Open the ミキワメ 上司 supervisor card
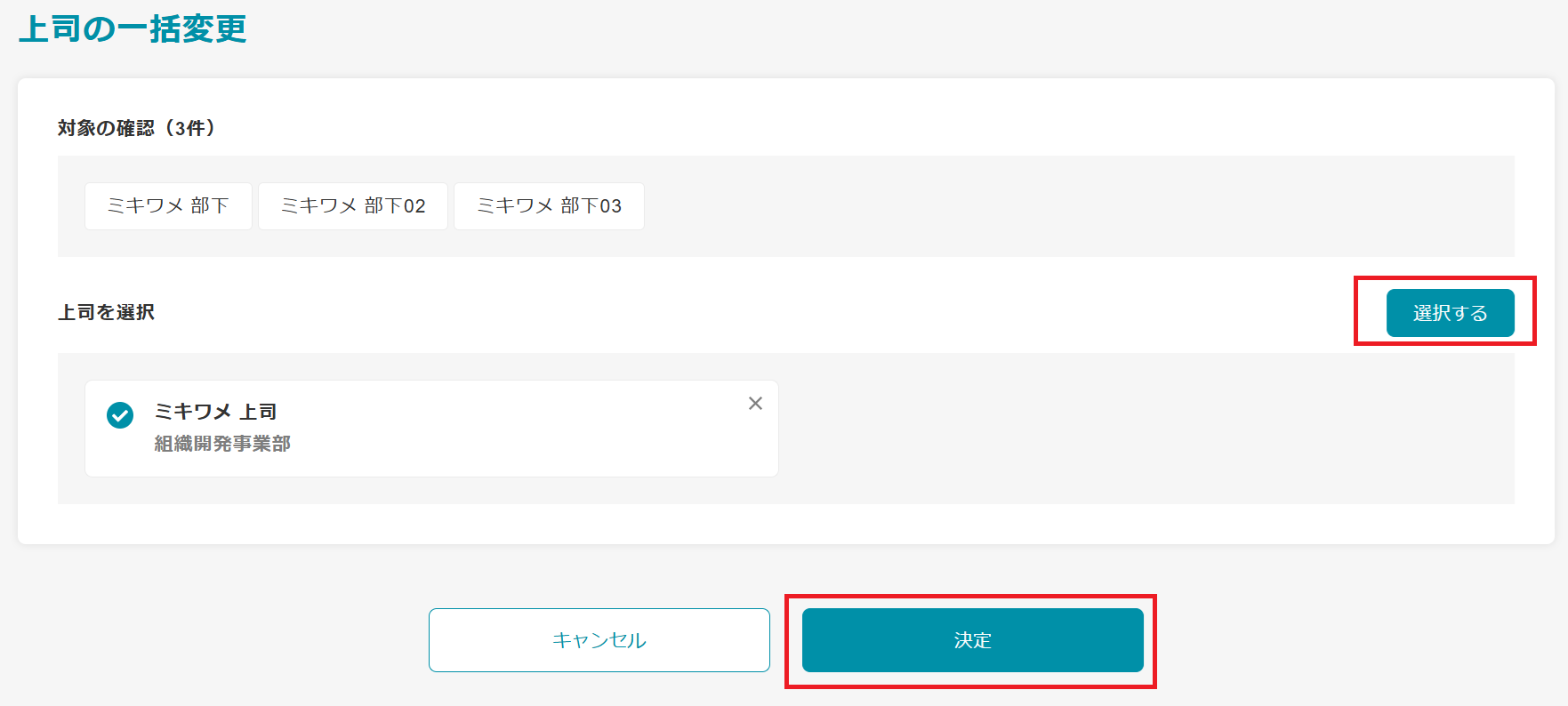The image size is (1568, 706). (x=430, y=428)
